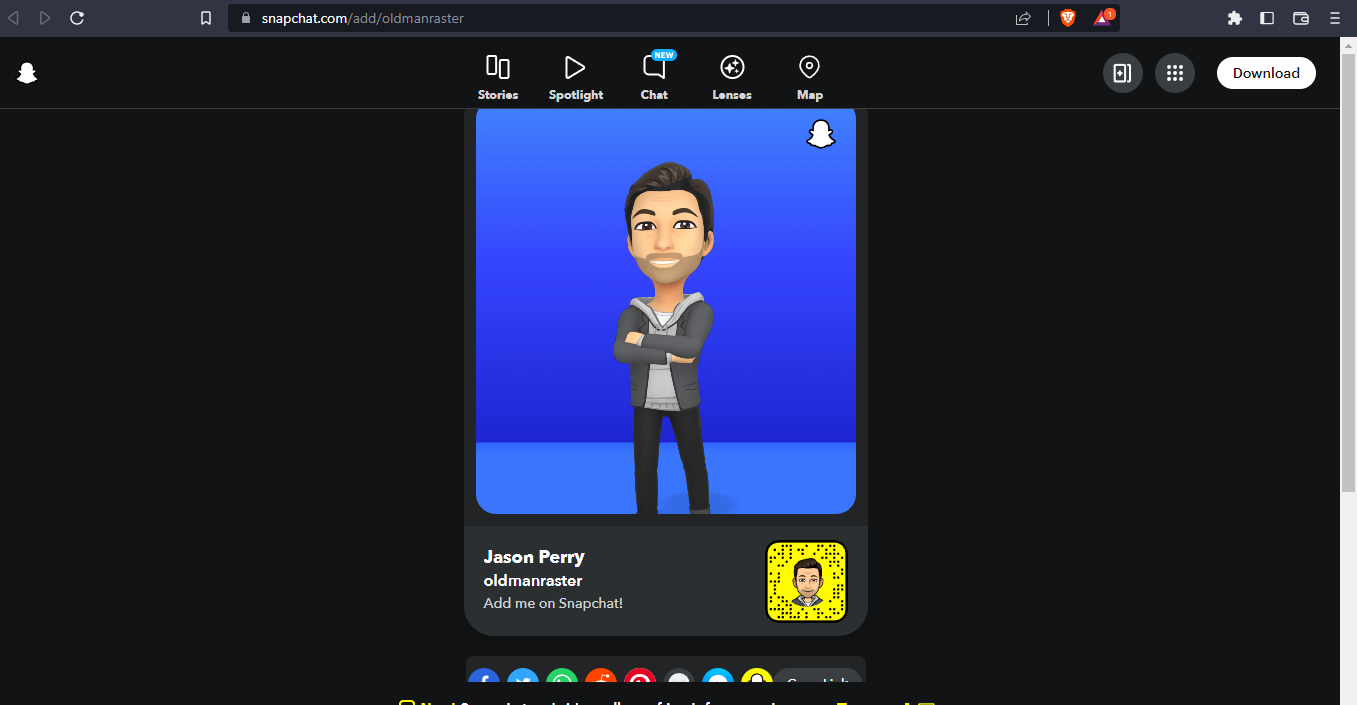Open the Brave Shields lion icon
The height and width of the screenshot is (705, 1357).
tap(1068, 18)
